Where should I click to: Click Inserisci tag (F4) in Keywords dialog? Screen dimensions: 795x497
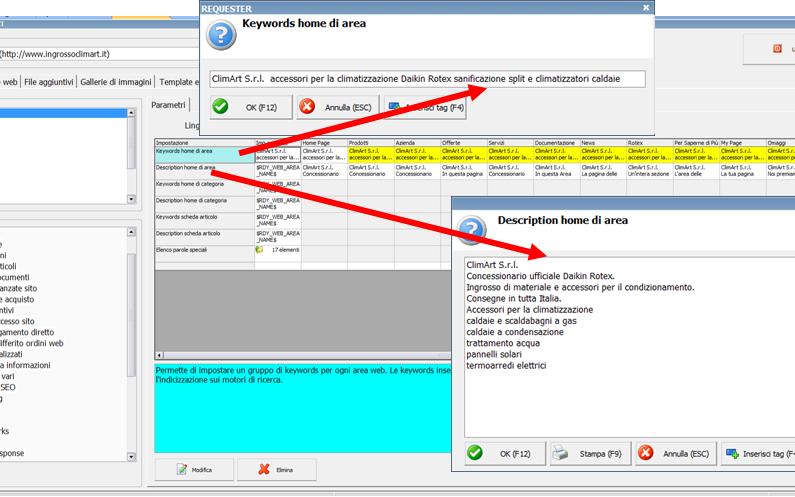coord(425,108)
